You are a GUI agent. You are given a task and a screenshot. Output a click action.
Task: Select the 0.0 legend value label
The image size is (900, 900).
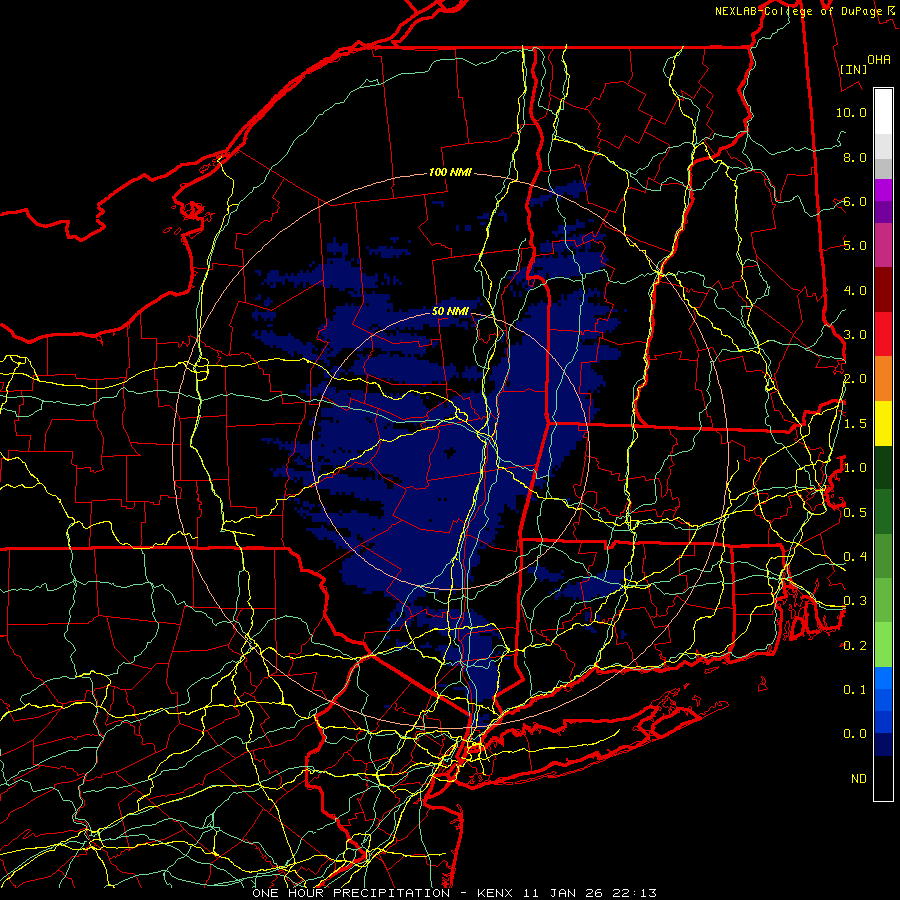click(x=855, y=734)
